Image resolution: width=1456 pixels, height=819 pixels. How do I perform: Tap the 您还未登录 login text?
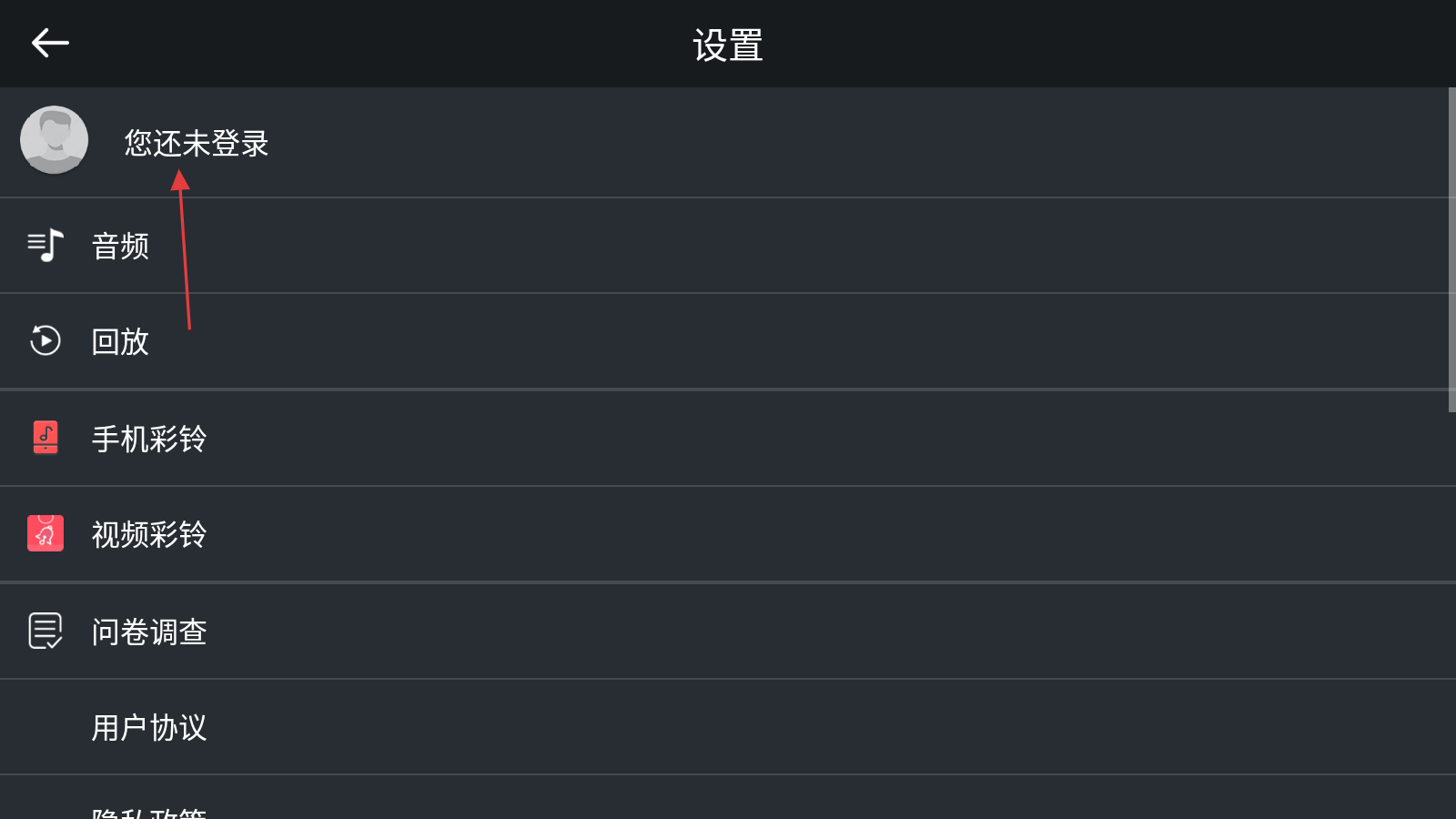[197, 143]
